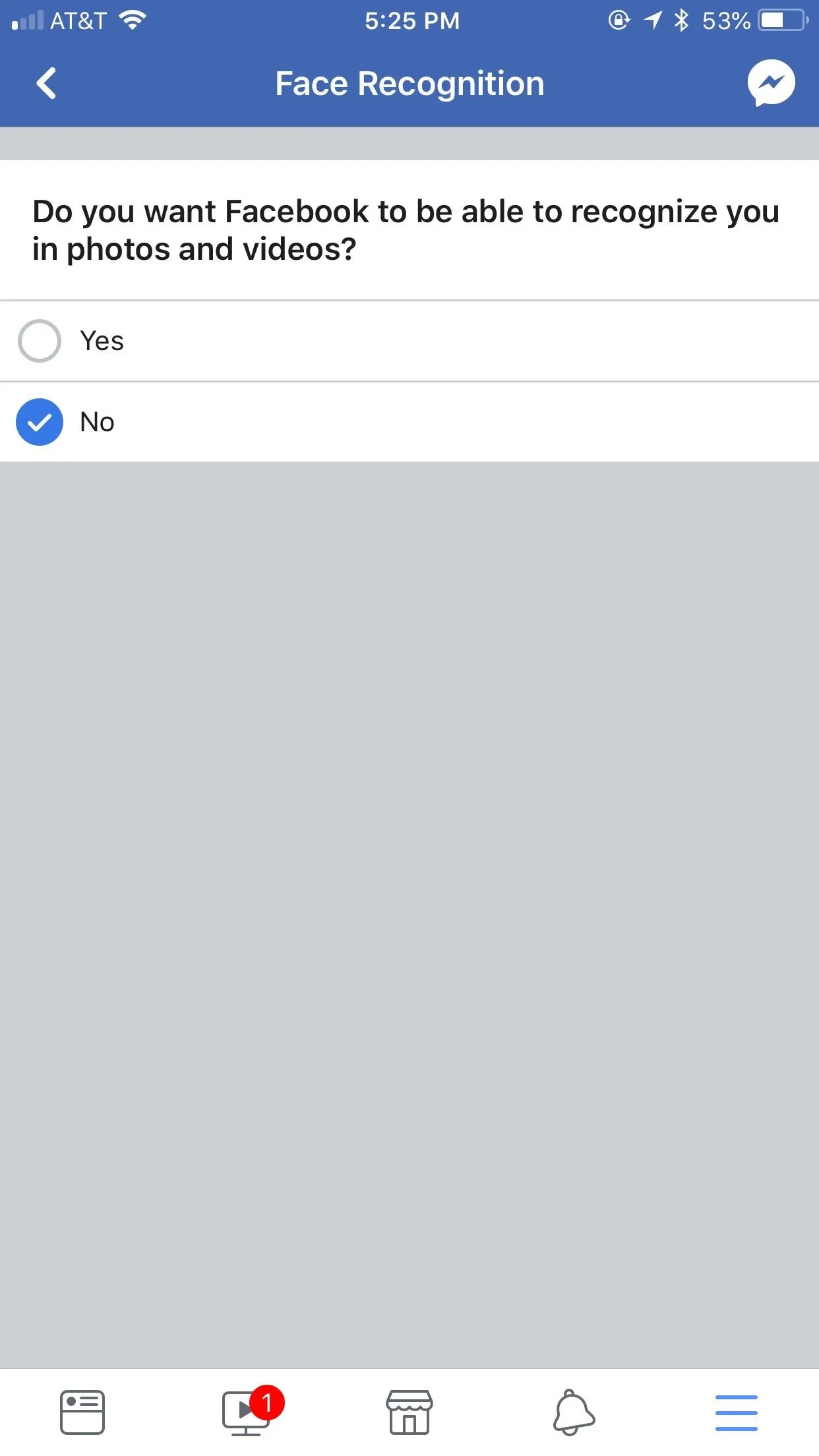Open the hamburger menu tab

pyautogui.click(x=737, y=1412)
